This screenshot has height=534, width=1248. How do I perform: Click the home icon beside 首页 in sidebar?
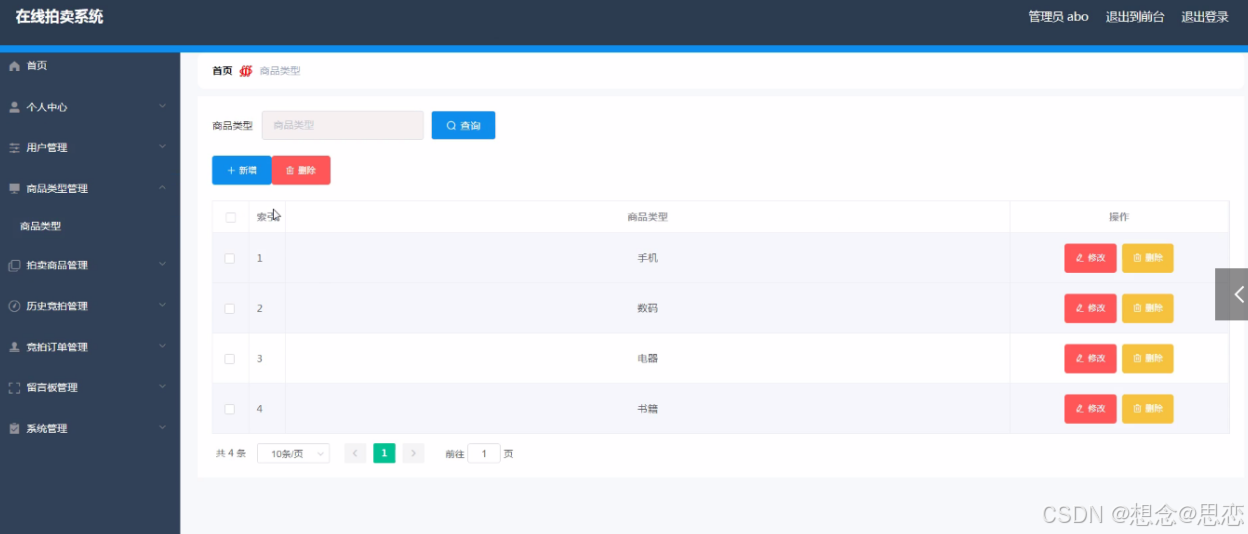(x=14, y=66)
